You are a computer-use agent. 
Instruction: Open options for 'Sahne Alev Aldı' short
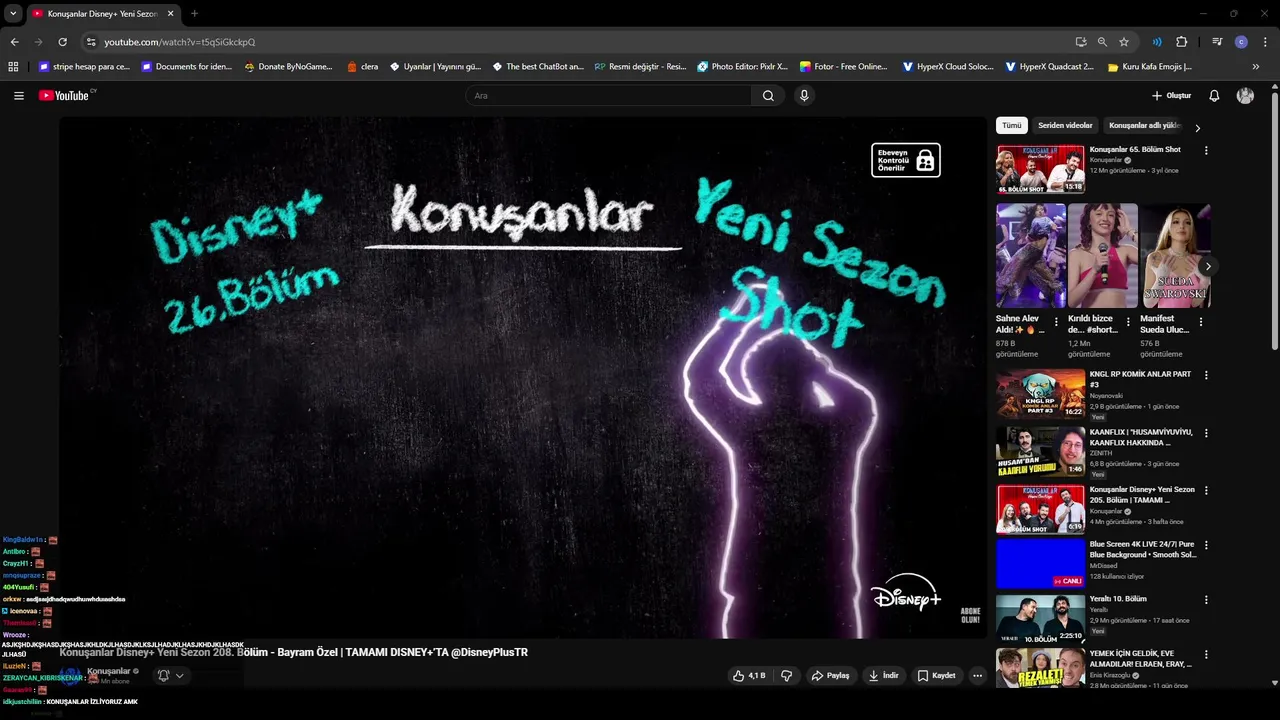[1056, 322]
